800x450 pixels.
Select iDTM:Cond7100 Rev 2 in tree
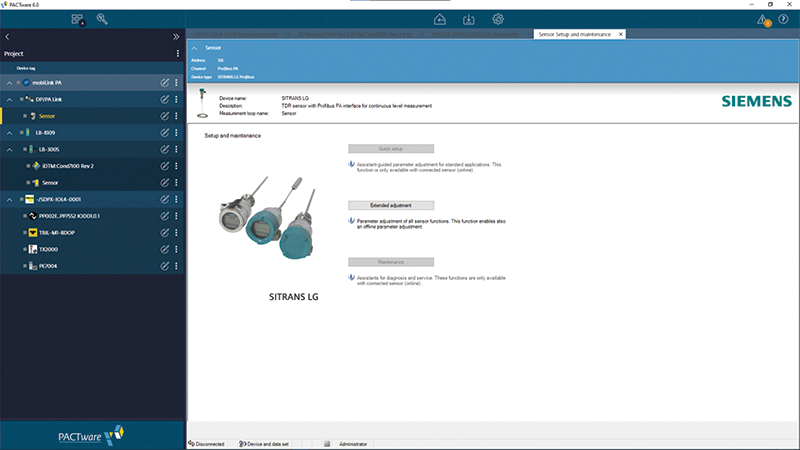[68, 166]
